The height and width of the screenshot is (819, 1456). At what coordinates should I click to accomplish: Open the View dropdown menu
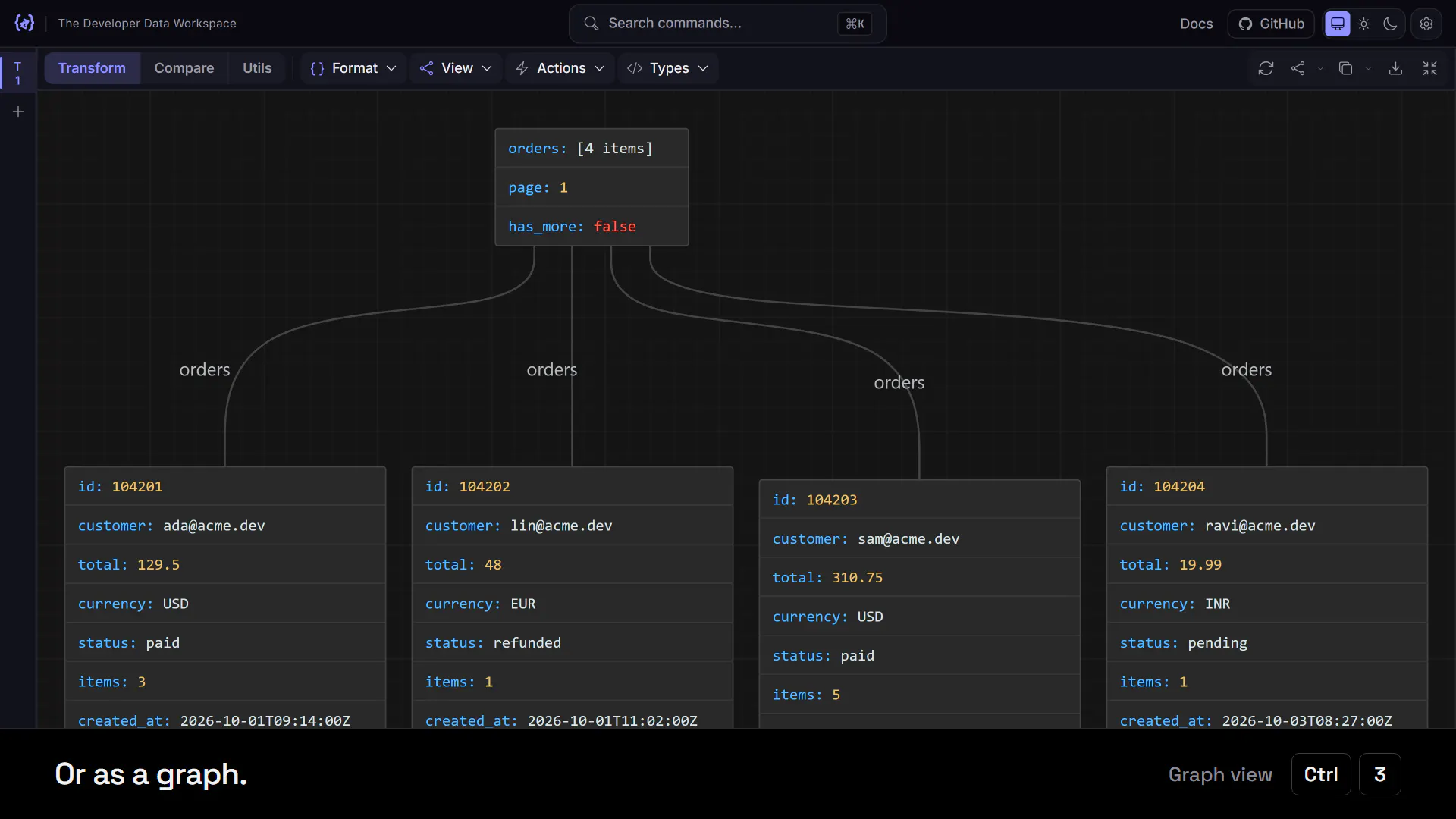(x=456, y=68)
